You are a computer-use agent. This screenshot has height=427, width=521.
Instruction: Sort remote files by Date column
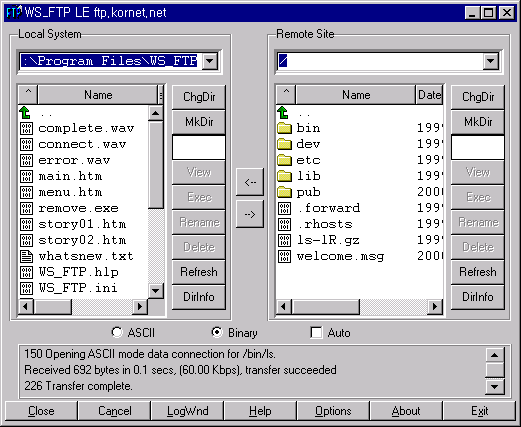point(429,95)
